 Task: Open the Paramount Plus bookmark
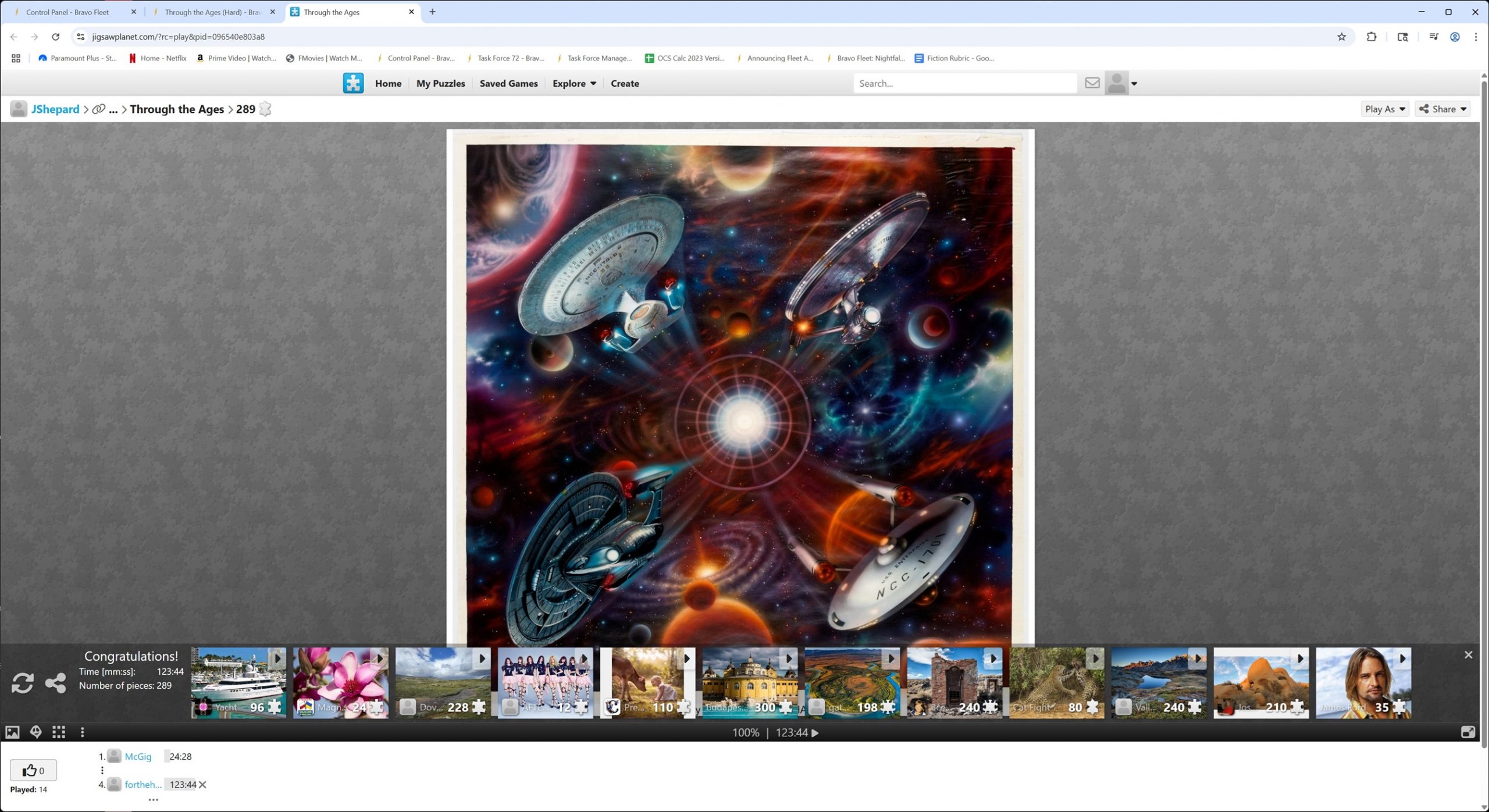[x=77, y=58]
